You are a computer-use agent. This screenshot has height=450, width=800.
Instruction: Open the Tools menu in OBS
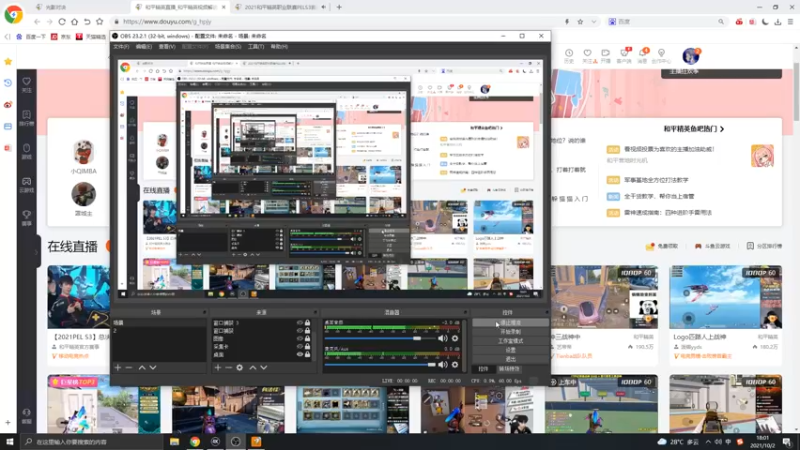click(x=256, y=46)
